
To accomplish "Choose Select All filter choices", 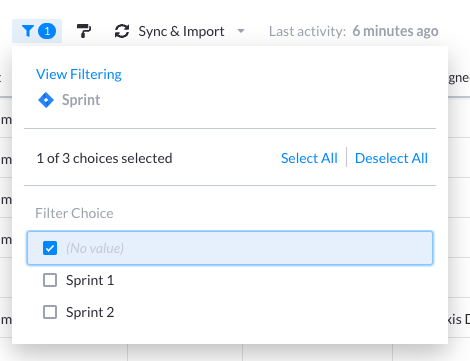I will (x=309, y=158).
